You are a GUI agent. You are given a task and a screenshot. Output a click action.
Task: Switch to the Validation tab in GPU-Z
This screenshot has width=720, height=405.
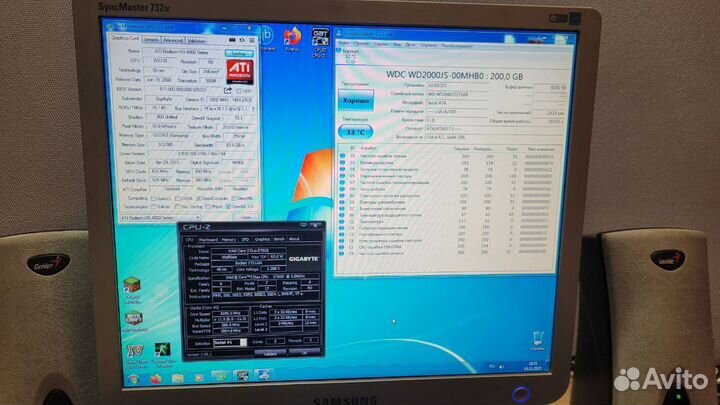(x=197, y=41)
